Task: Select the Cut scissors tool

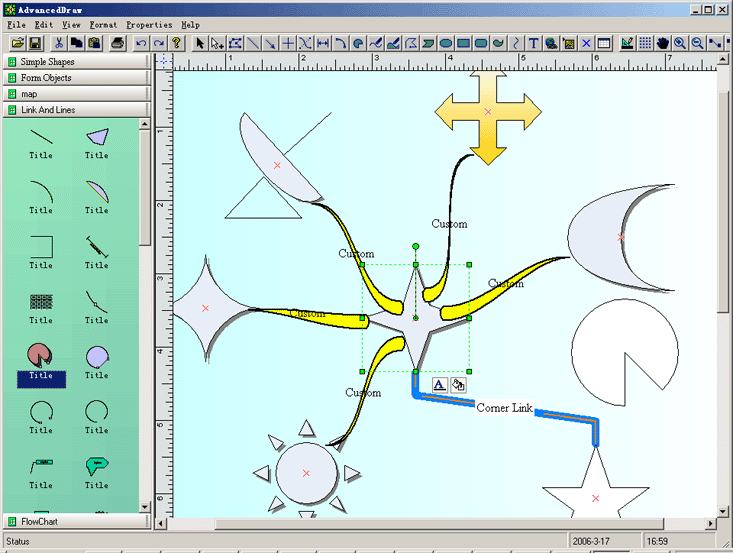Action: point(59,43)
